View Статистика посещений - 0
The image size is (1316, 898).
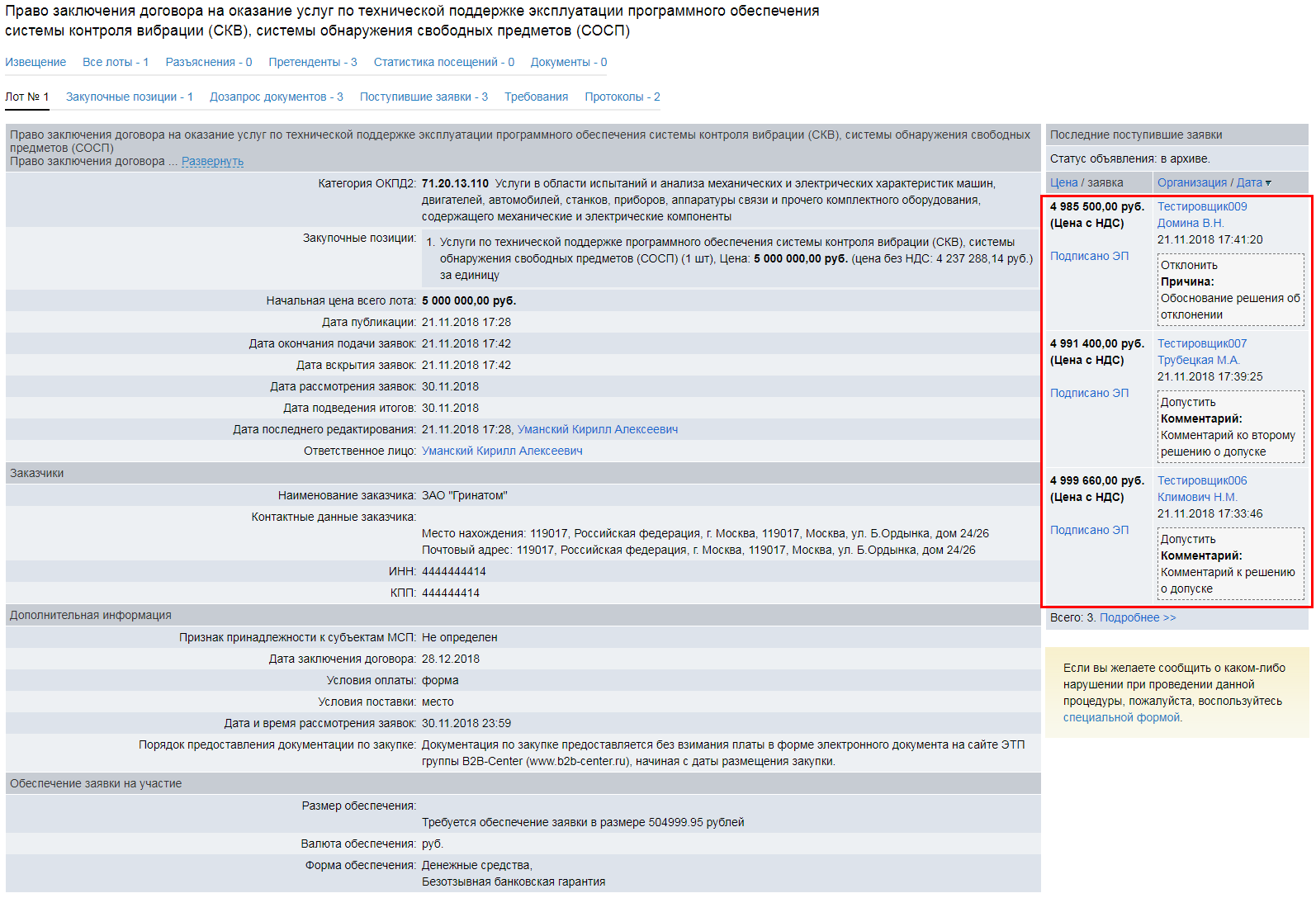(443, 63)
